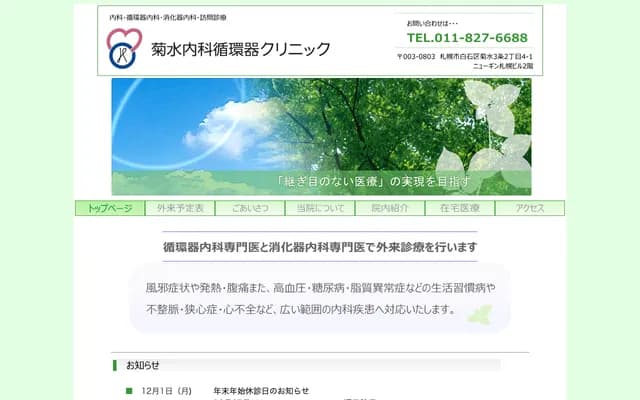The height and width of the screenshot is (400, 640).
Task: Go to the アクセス access tab
Action: [x=530, y=208]
